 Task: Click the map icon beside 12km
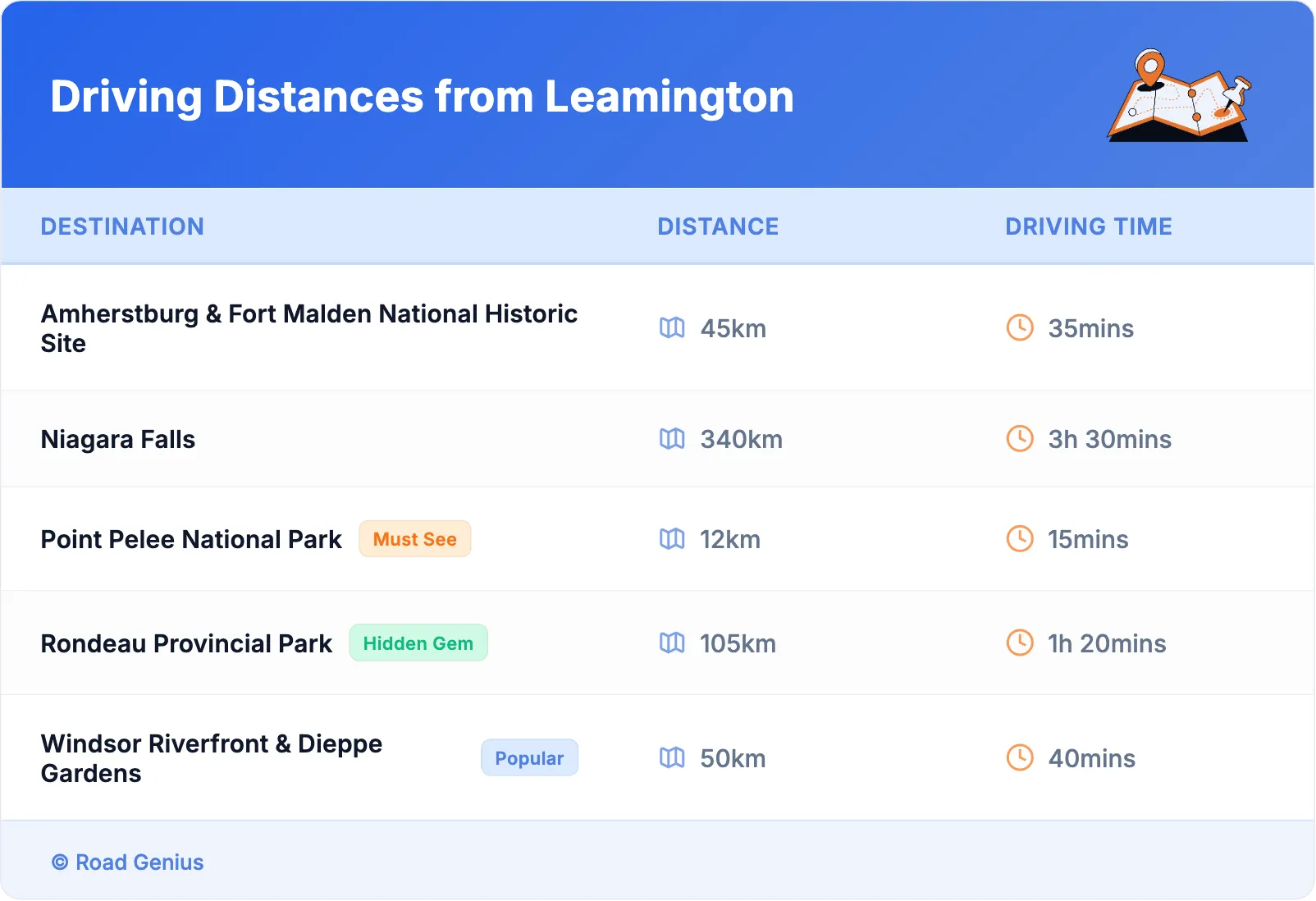pos(672,539)
